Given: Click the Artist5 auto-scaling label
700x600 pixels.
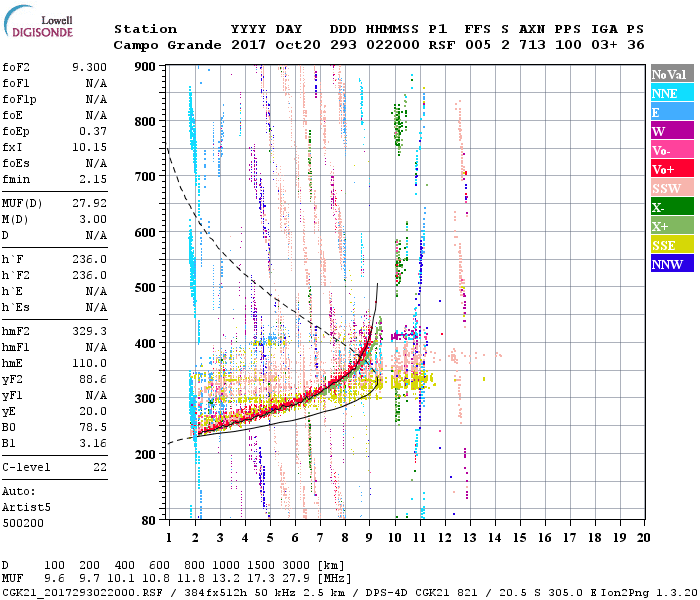Looking at the screenshot, I should point(26,508).
